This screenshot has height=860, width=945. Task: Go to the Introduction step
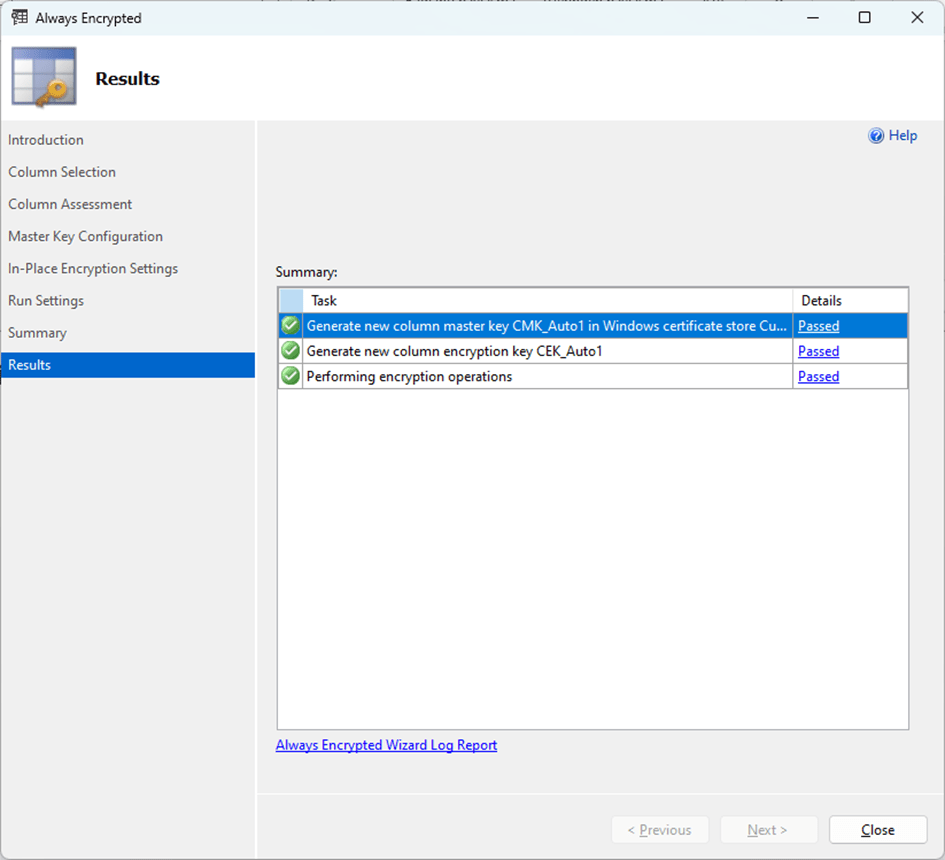[x=46, y=140]
